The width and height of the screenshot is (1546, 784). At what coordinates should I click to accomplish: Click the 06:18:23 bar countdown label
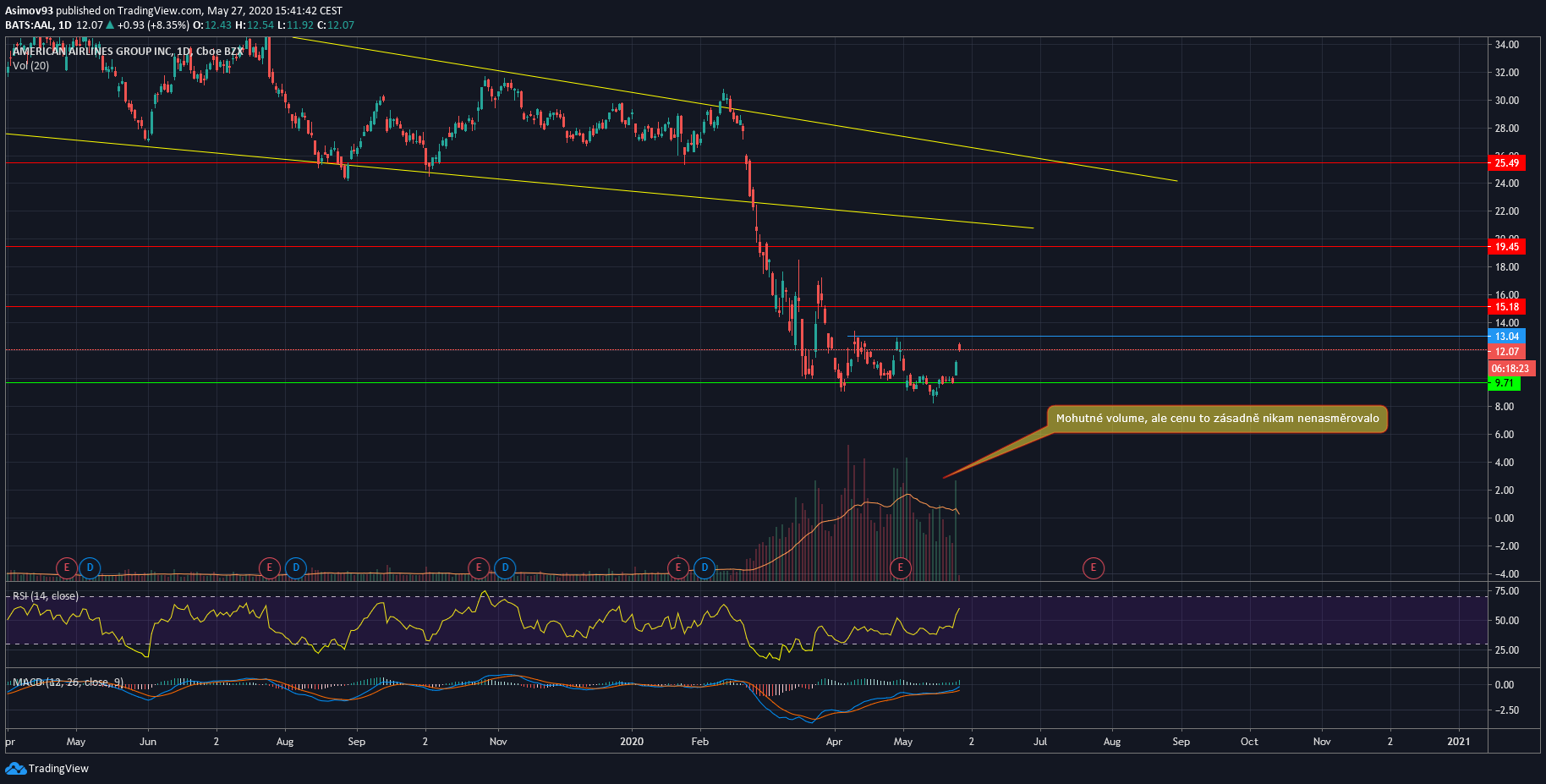point(1510,369)
